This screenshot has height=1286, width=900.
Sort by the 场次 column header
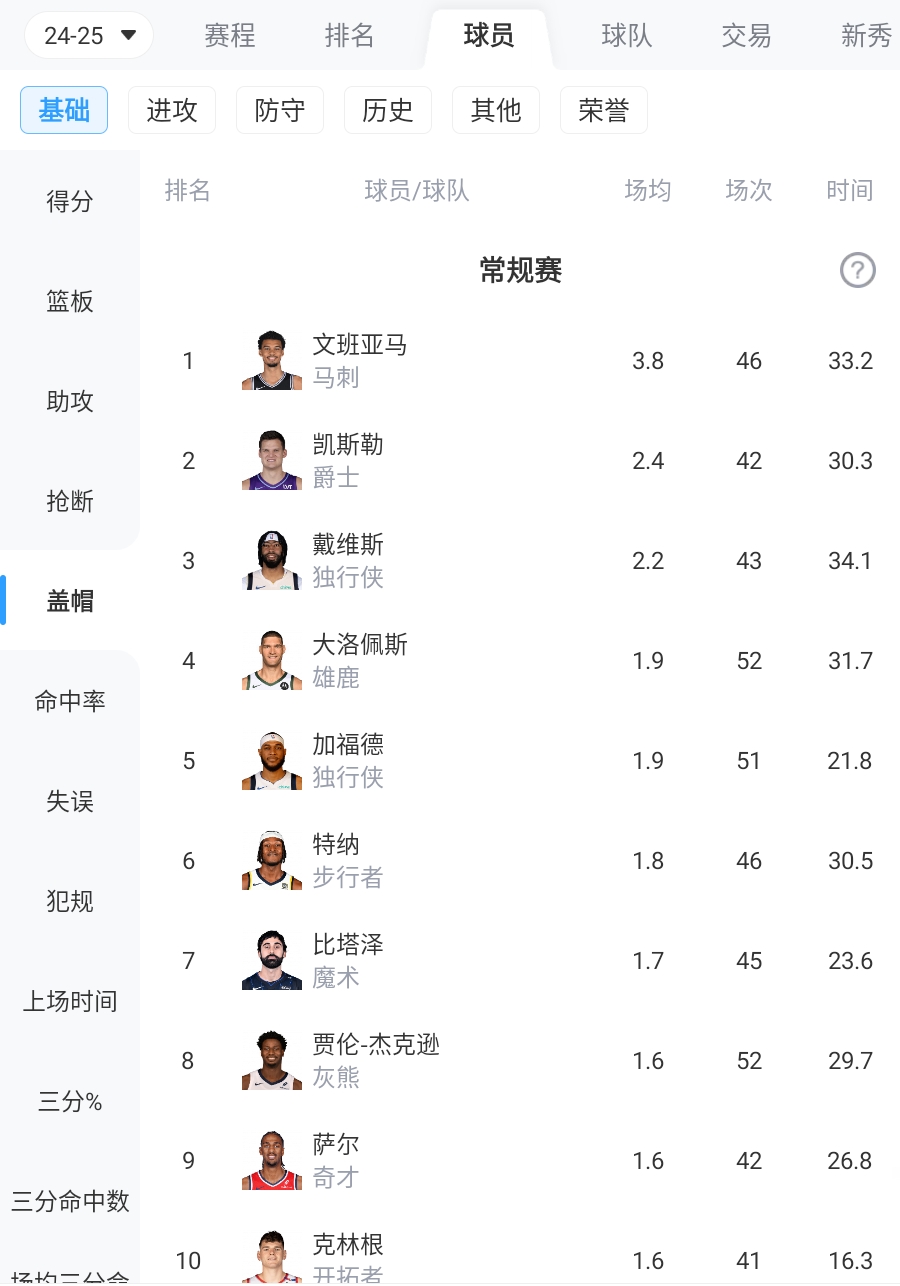(749, 190)
